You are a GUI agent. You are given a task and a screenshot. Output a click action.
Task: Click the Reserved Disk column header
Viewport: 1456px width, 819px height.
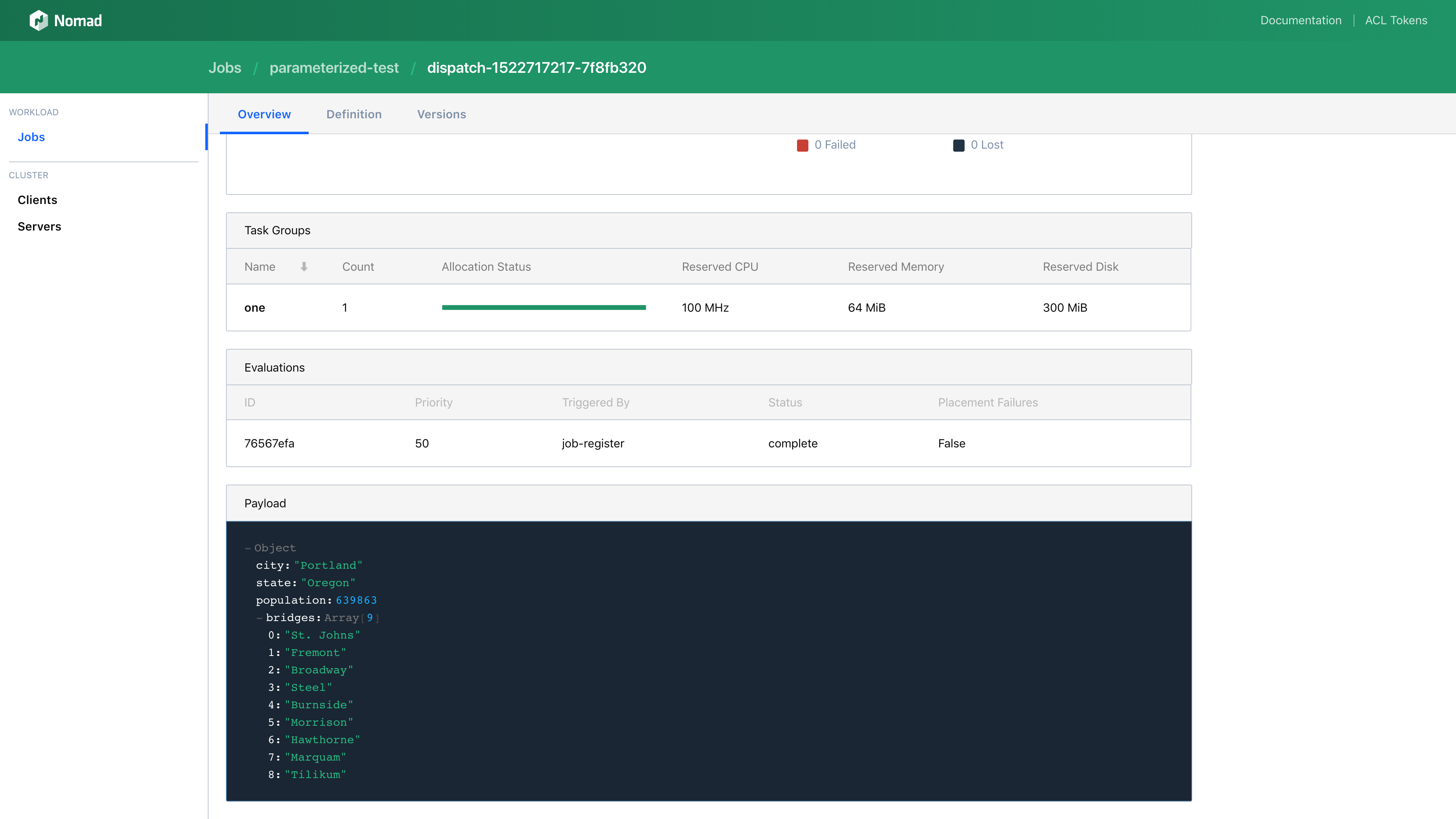[x=1080, y=267]
